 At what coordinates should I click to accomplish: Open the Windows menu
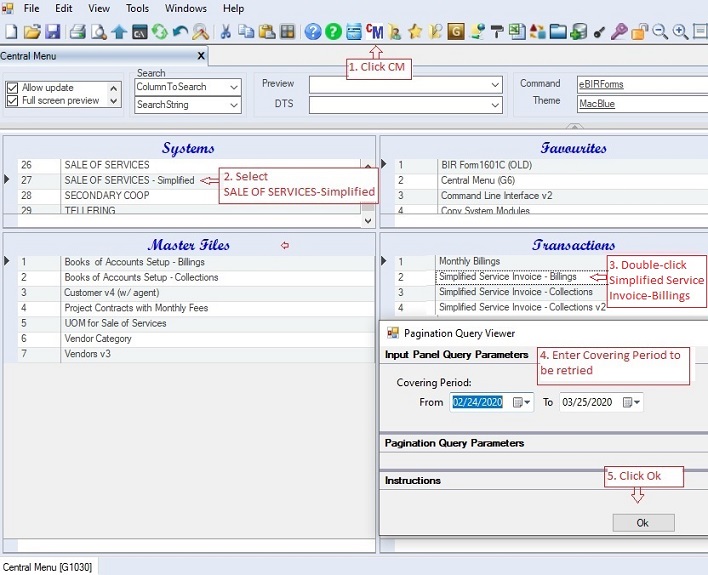coord(185,8)
